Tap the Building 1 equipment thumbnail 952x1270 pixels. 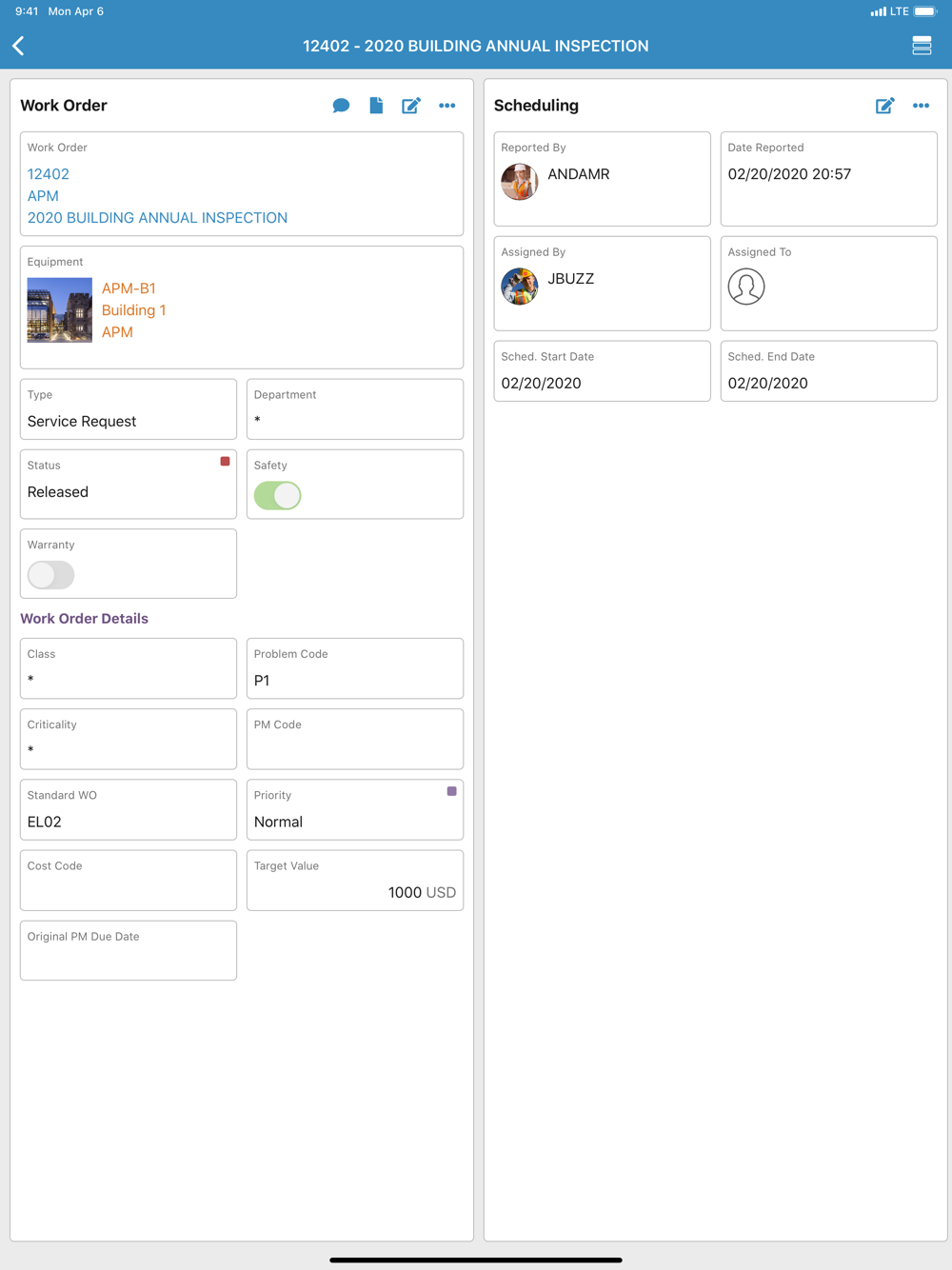[x=60, y=310]
